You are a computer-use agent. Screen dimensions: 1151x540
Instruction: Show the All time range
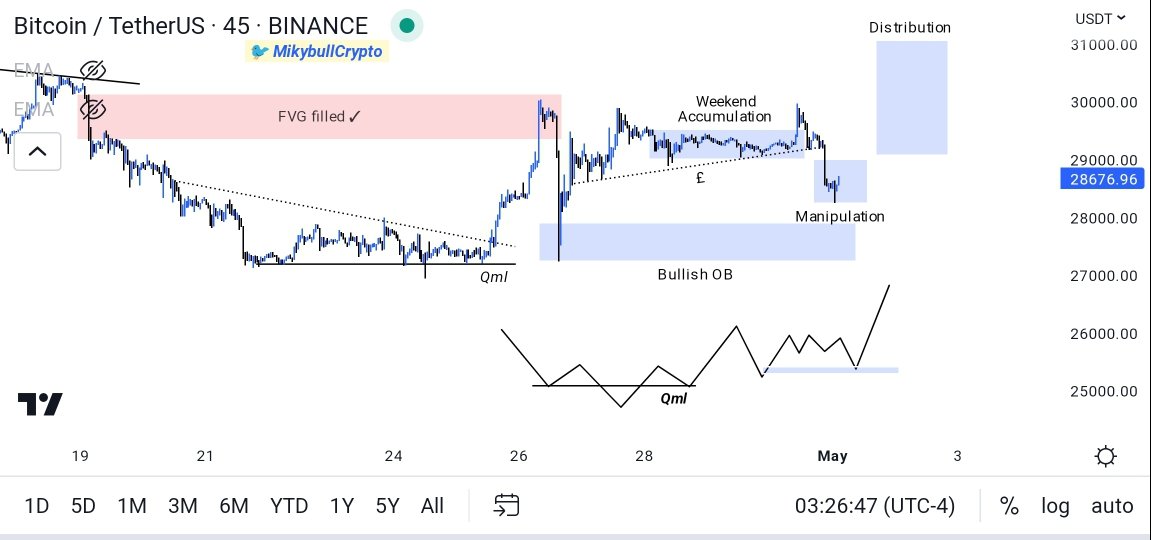(x=432, y=506)
